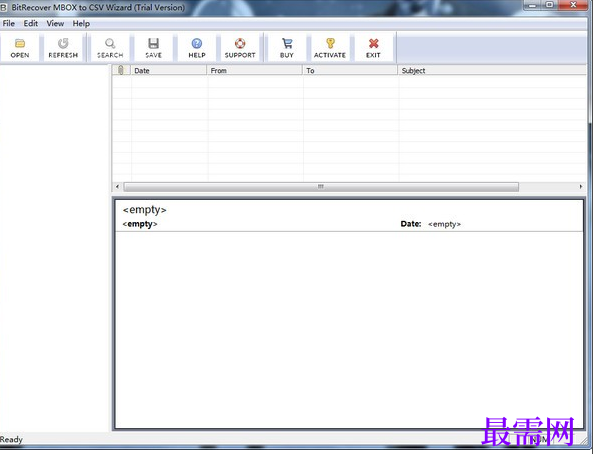Click the attachment paperclip column header
593x463 pixels.
coord(121,70)
